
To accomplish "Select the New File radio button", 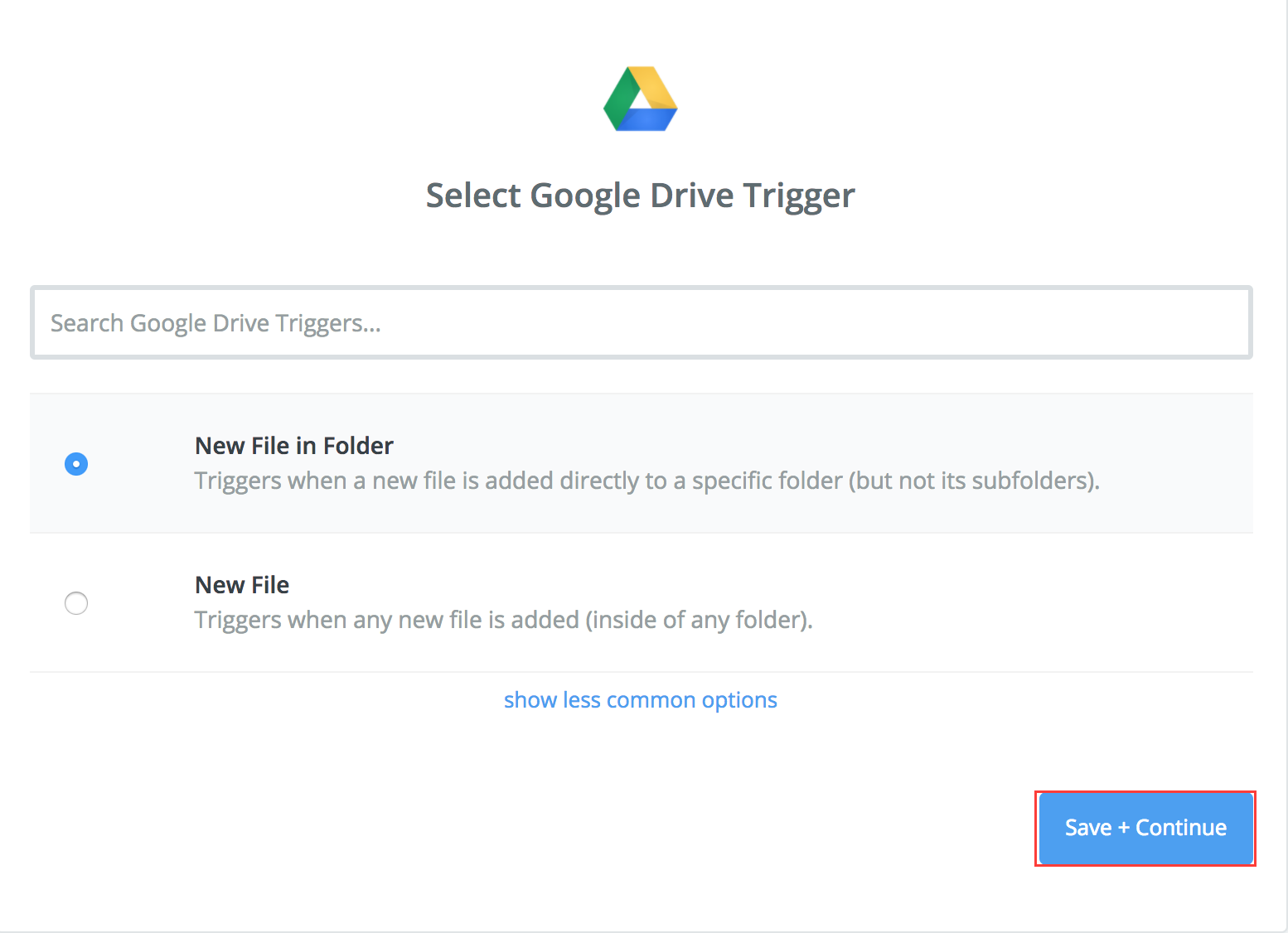I will click(76, 602).
